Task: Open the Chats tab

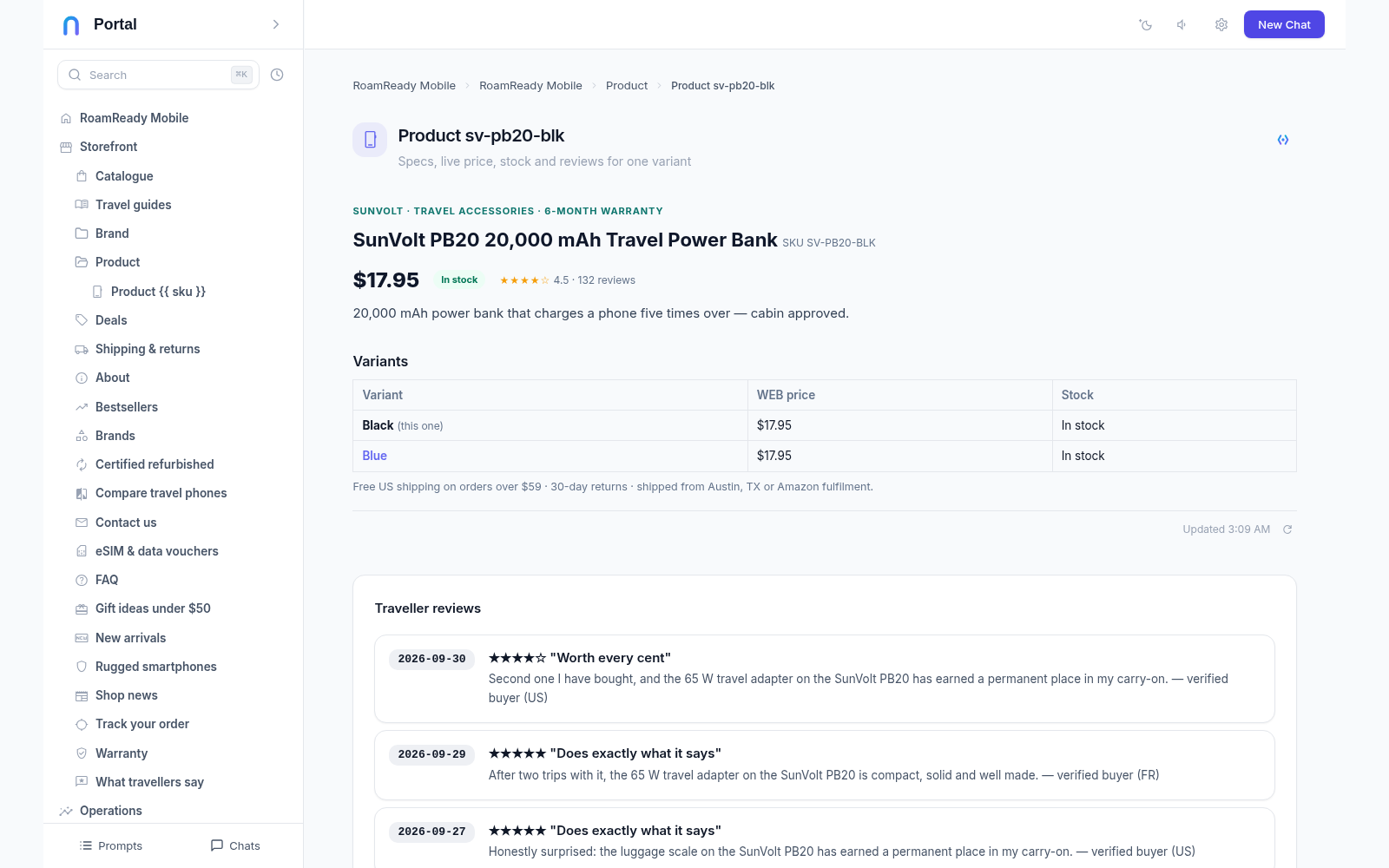Action: [x=235, y=845]
